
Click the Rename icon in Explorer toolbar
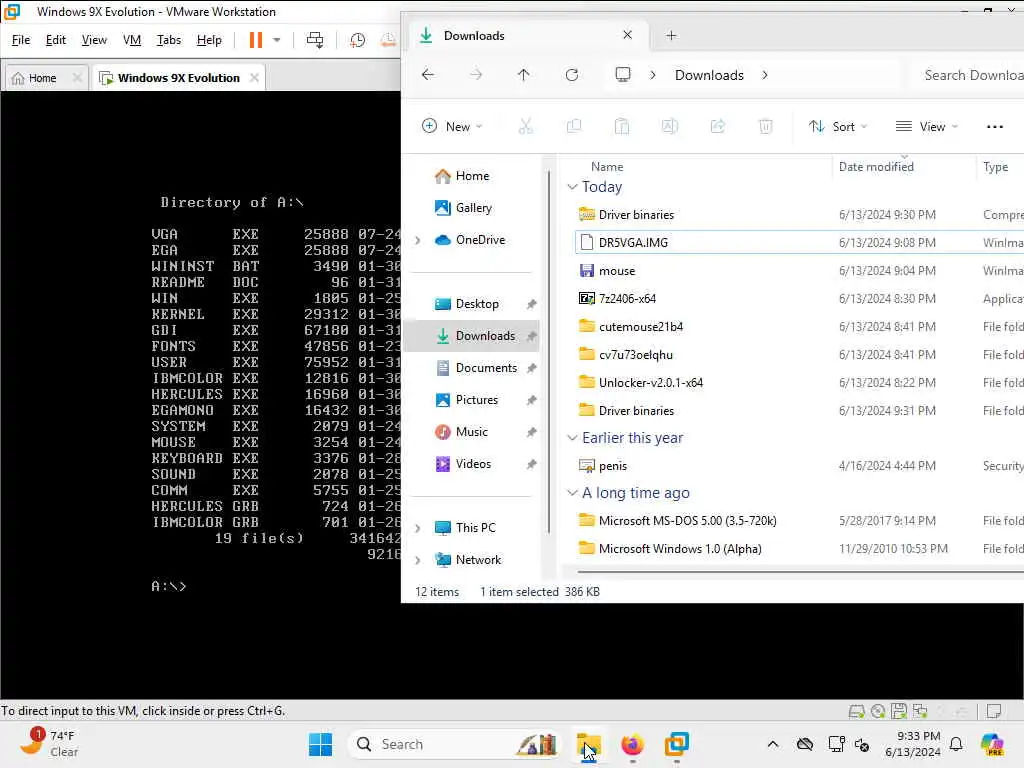click(x=670, y=126)
